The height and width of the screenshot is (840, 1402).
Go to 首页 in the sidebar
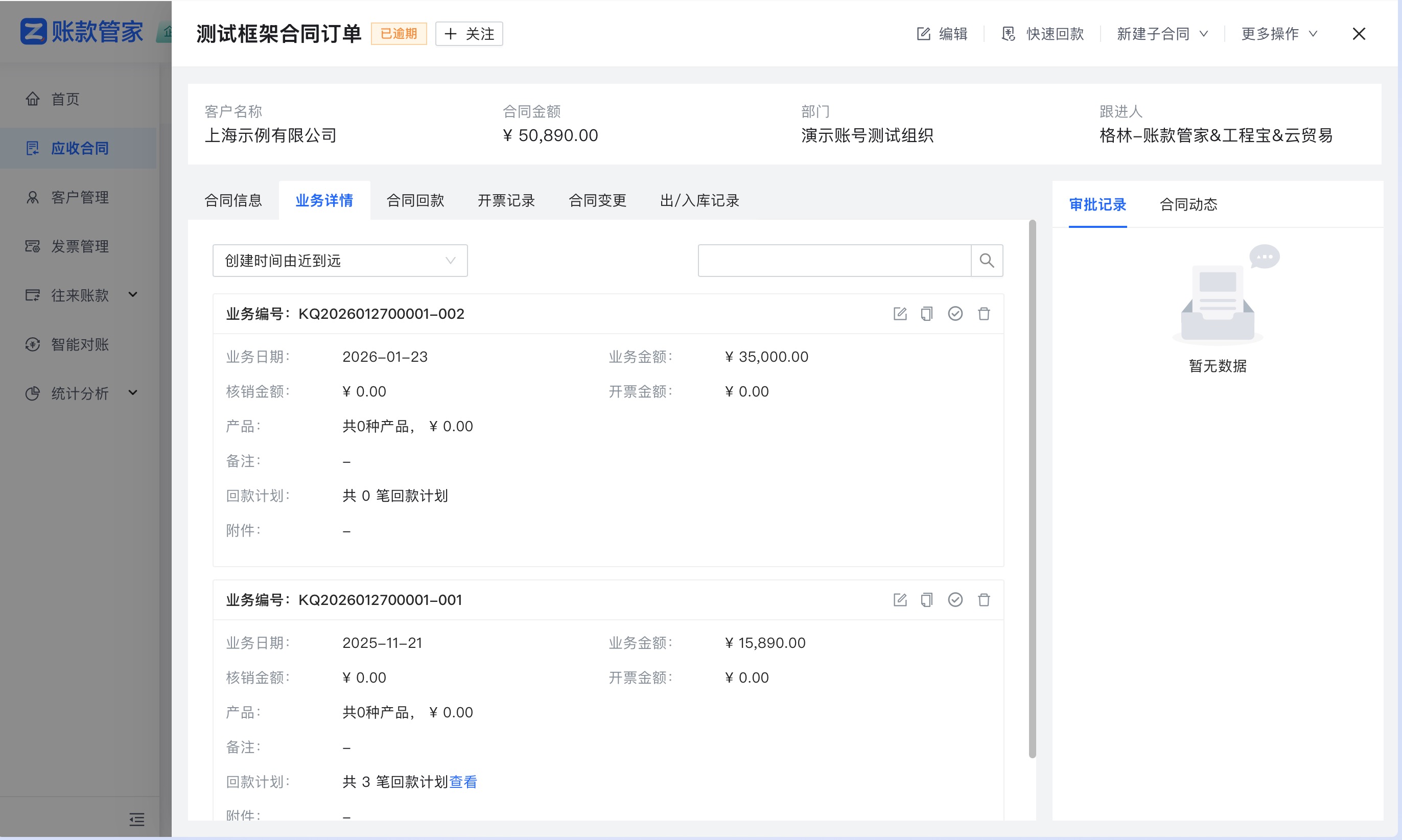(x=79, y=99)
